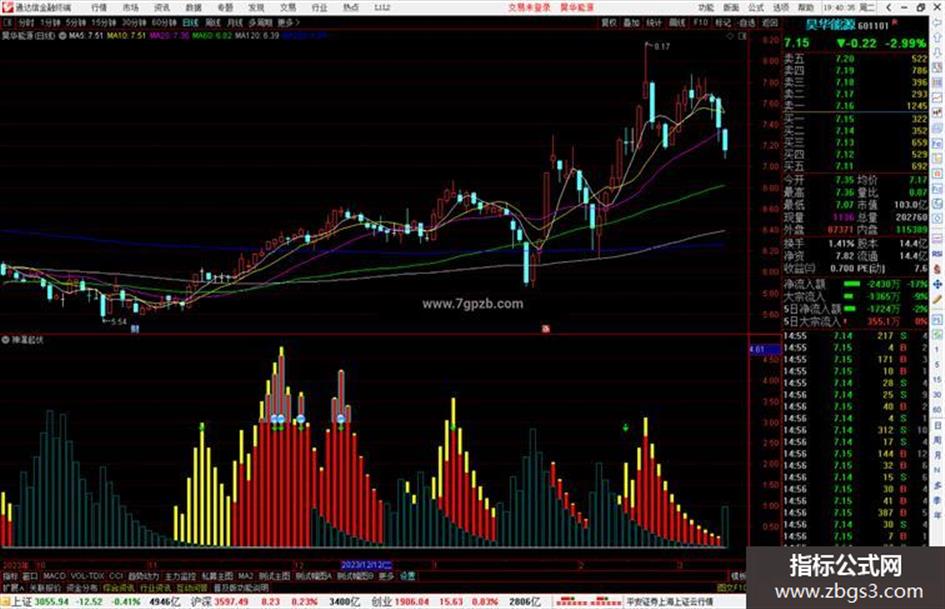Switch chart to 1分钟 period
Image resolution: width=945 pixels, height=609 pixels.
pyautogui.click(x=50, y=22)
